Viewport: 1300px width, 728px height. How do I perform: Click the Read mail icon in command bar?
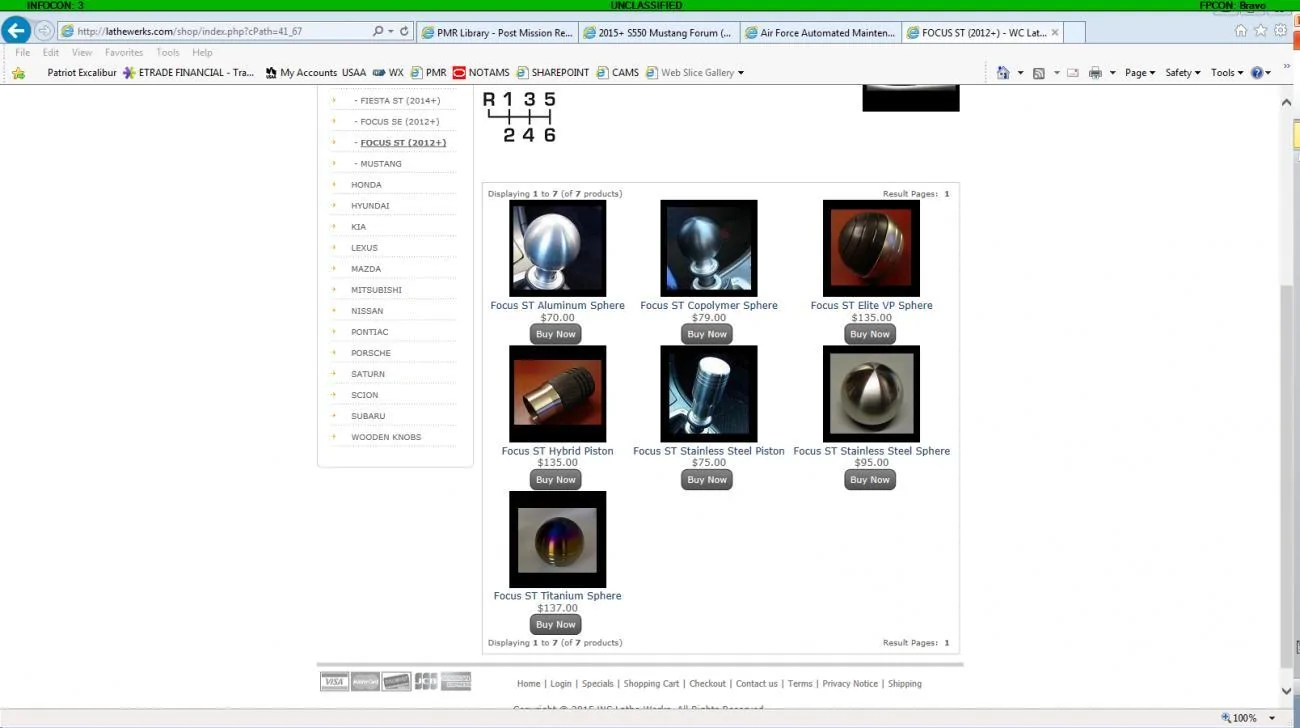(1073, 73)
